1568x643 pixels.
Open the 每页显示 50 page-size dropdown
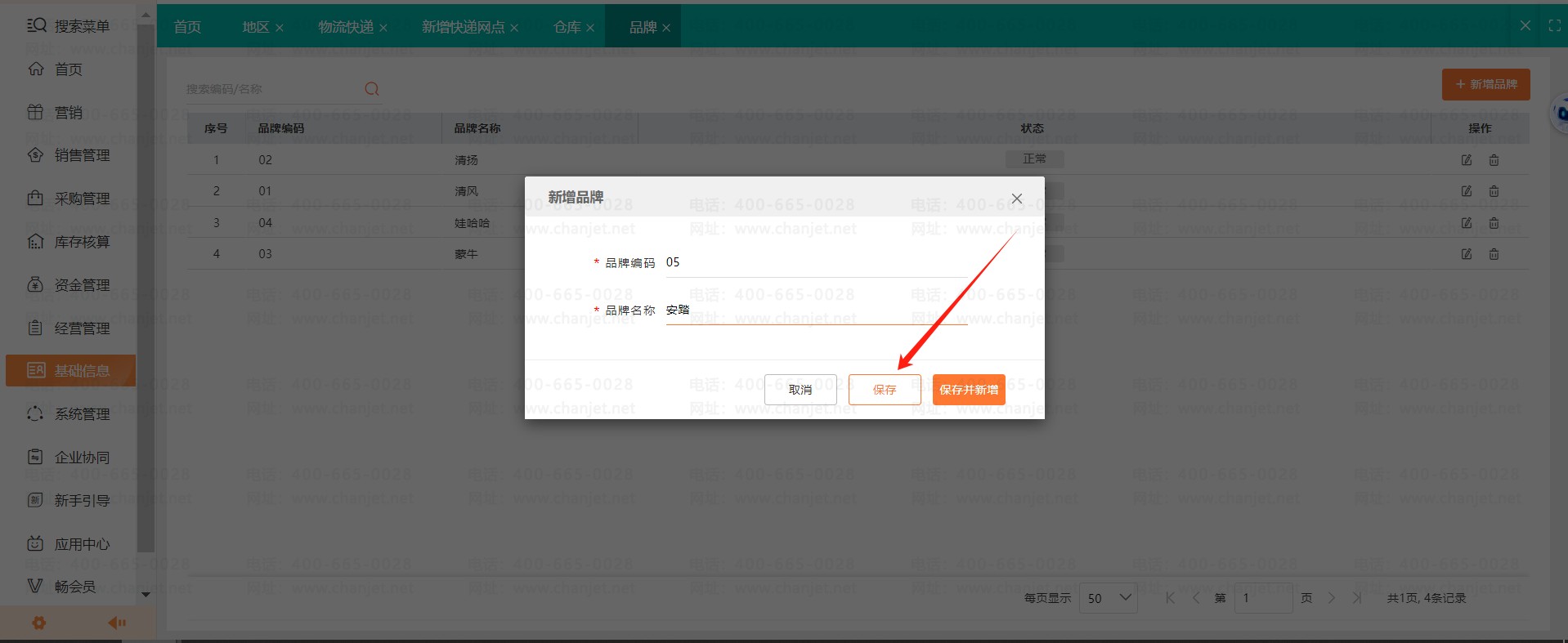click(x=1109, y=598)
